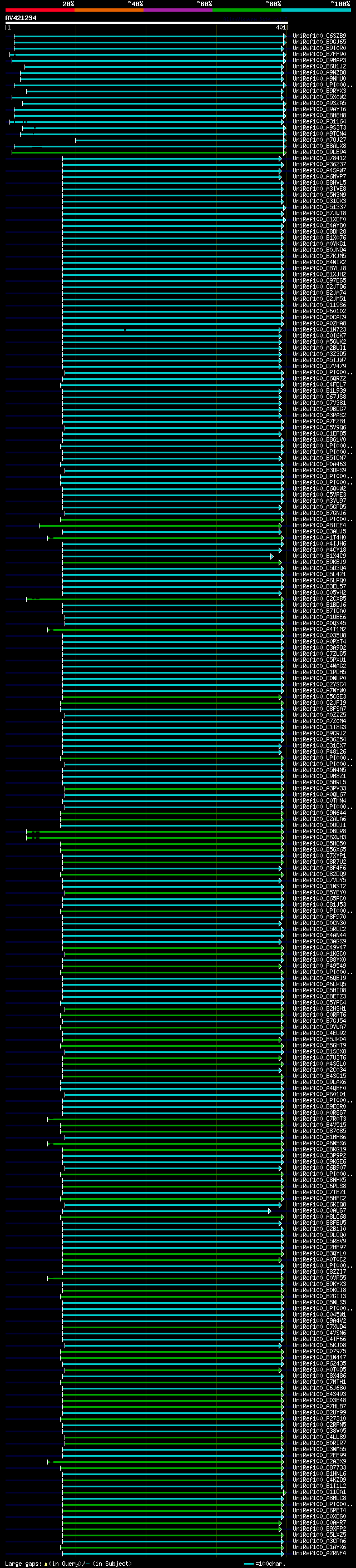The width and height of the screenshot is (356, 1568).
Task: Select hit label UniRef100_B8ALX8
Action: [319, 146]
